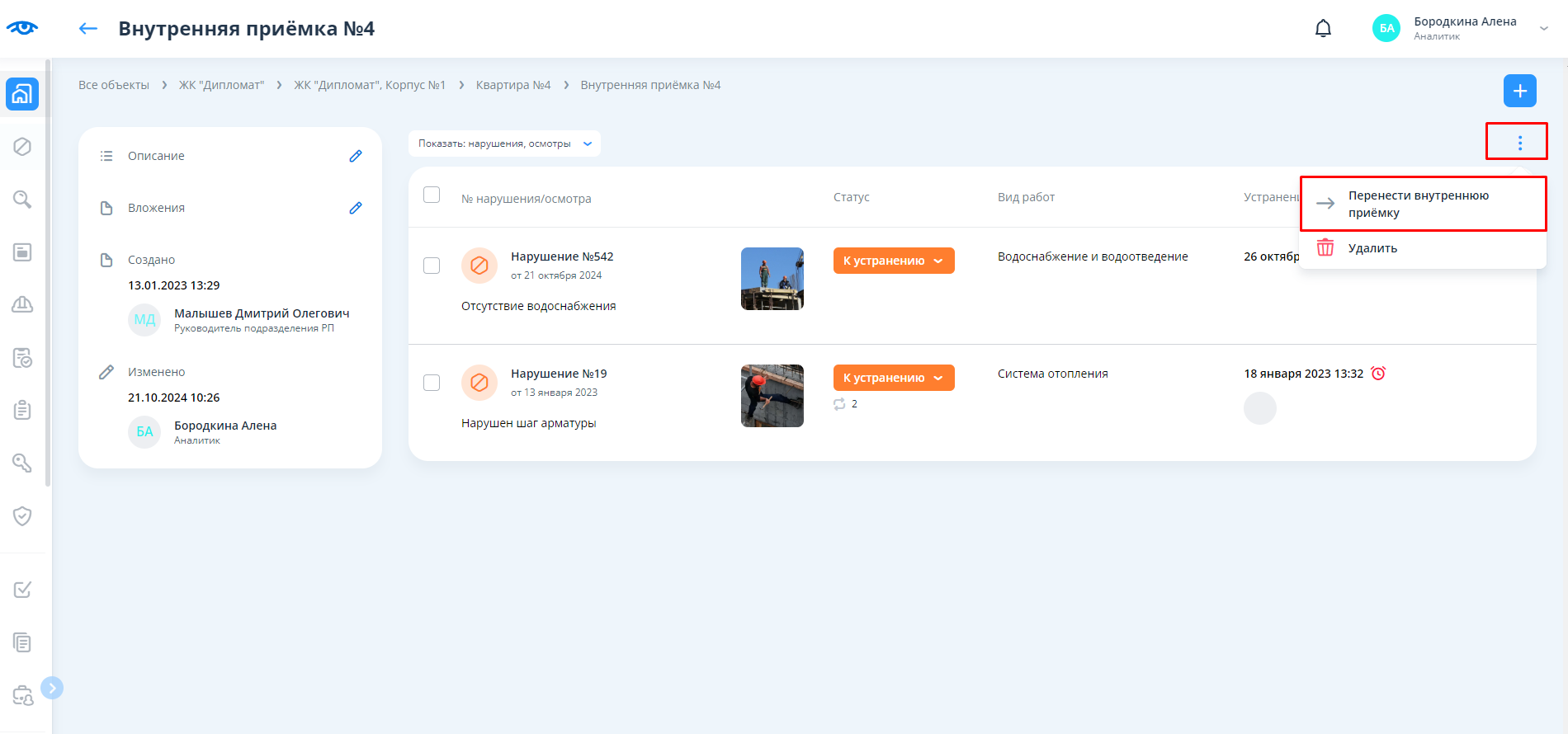Go to Все объекты breadcrumb link
This screenshot has height=734, width=1568.
(114, 85)
